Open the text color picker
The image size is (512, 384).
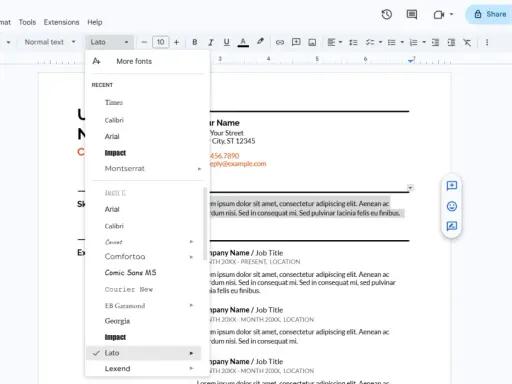tap(243, 42)
